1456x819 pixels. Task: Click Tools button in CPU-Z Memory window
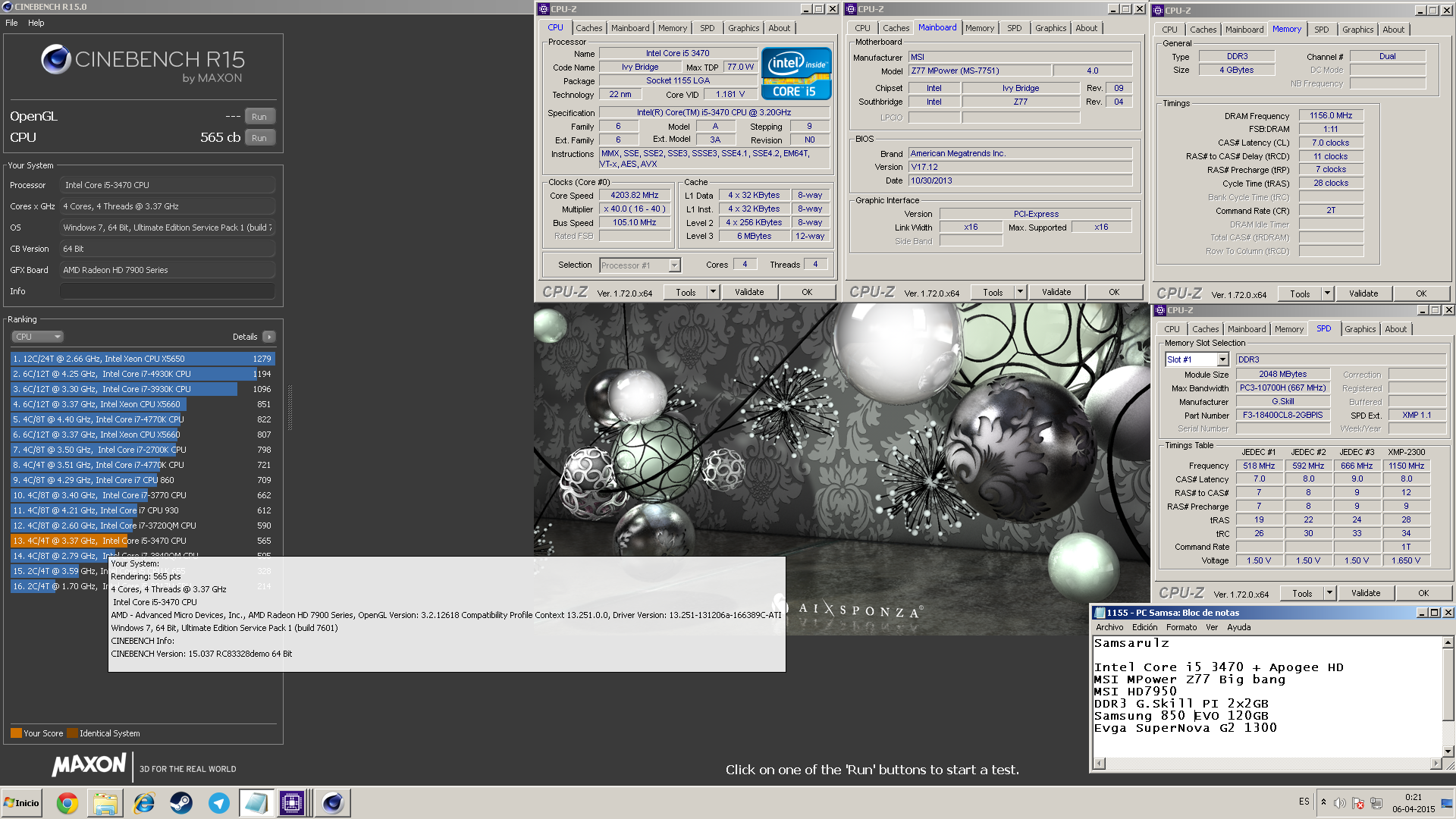1300,293
